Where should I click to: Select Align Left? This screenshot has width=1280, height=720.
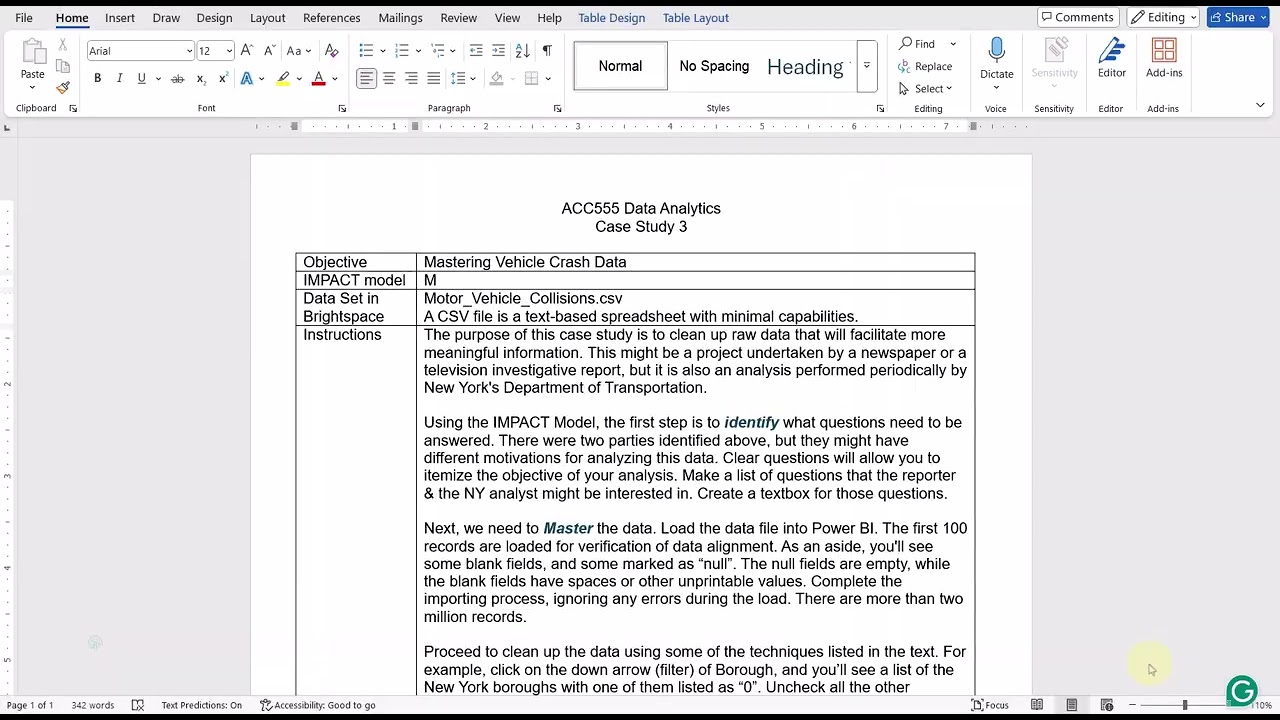pos(367,78)
